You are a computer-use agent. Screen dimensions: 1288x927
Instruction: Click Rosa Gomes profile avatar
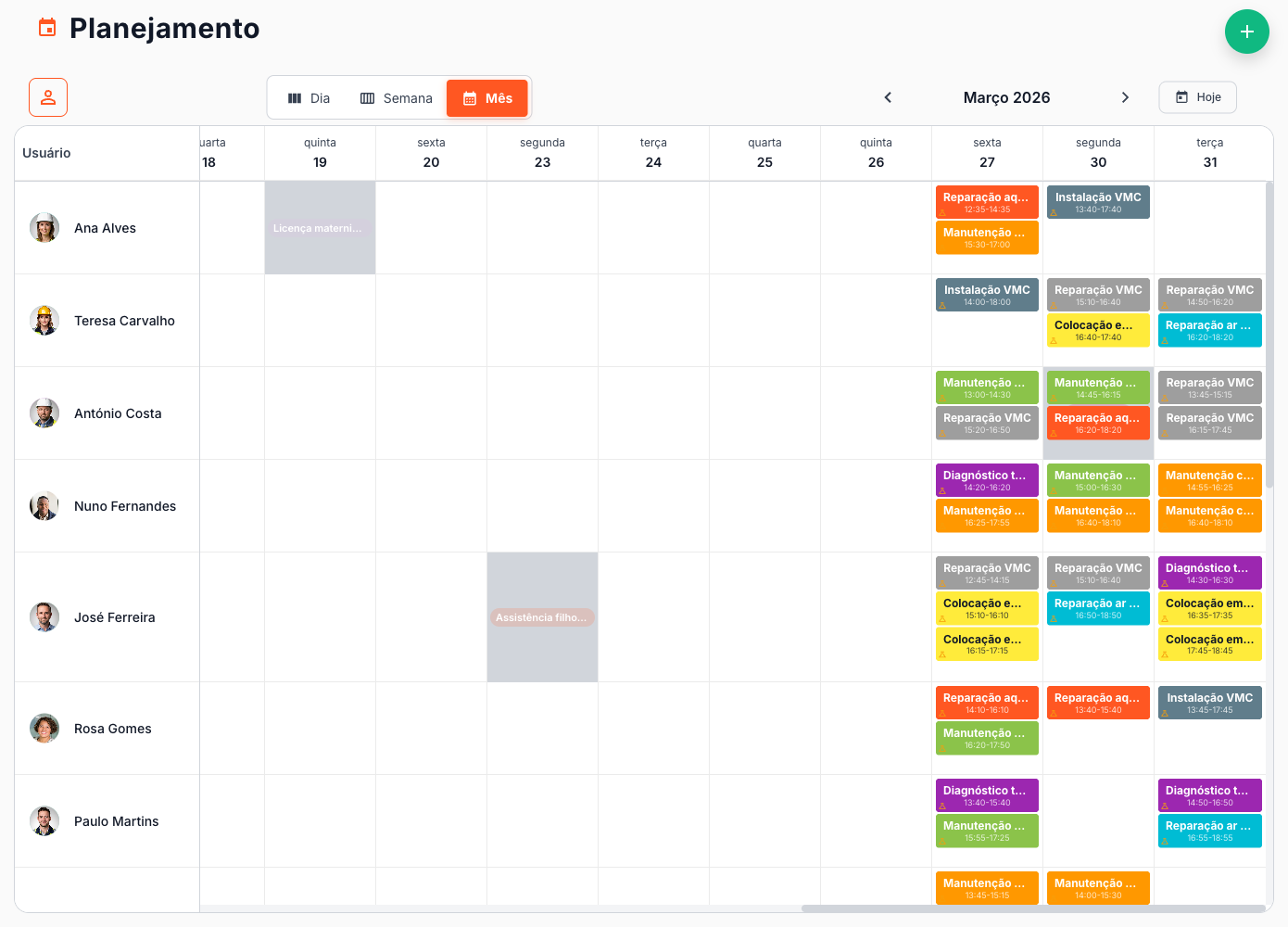(44, 729)
